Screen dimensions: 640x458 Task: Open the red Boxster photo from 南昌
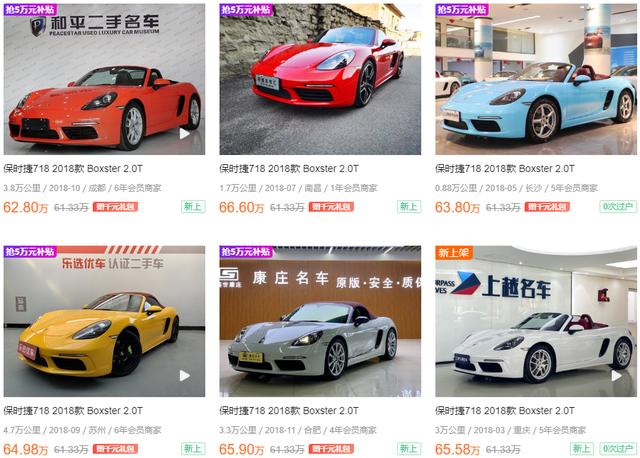(320, 79)
